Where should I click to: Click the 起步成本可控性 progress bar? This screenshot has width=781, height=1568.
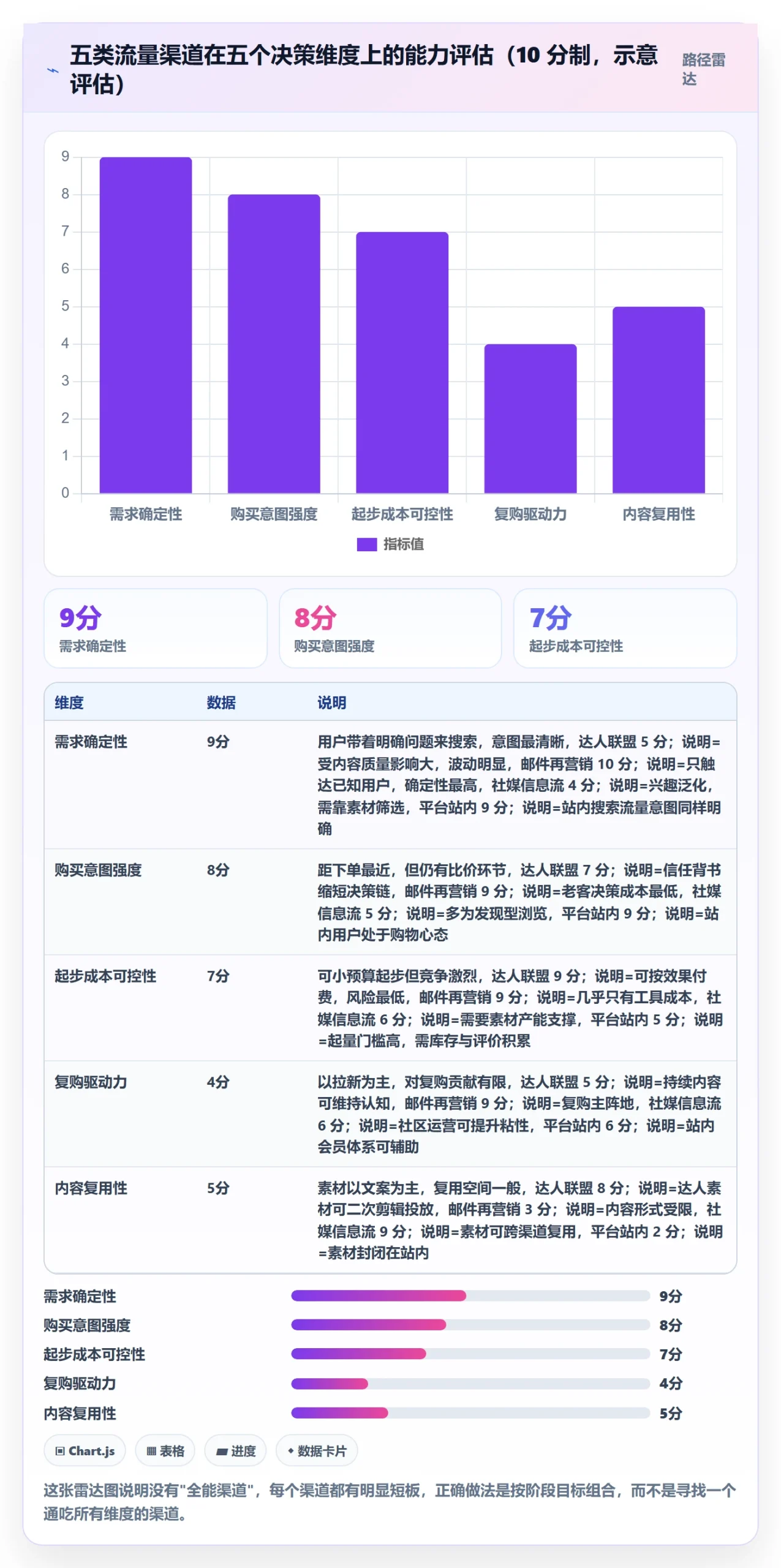coord(470,1354)
